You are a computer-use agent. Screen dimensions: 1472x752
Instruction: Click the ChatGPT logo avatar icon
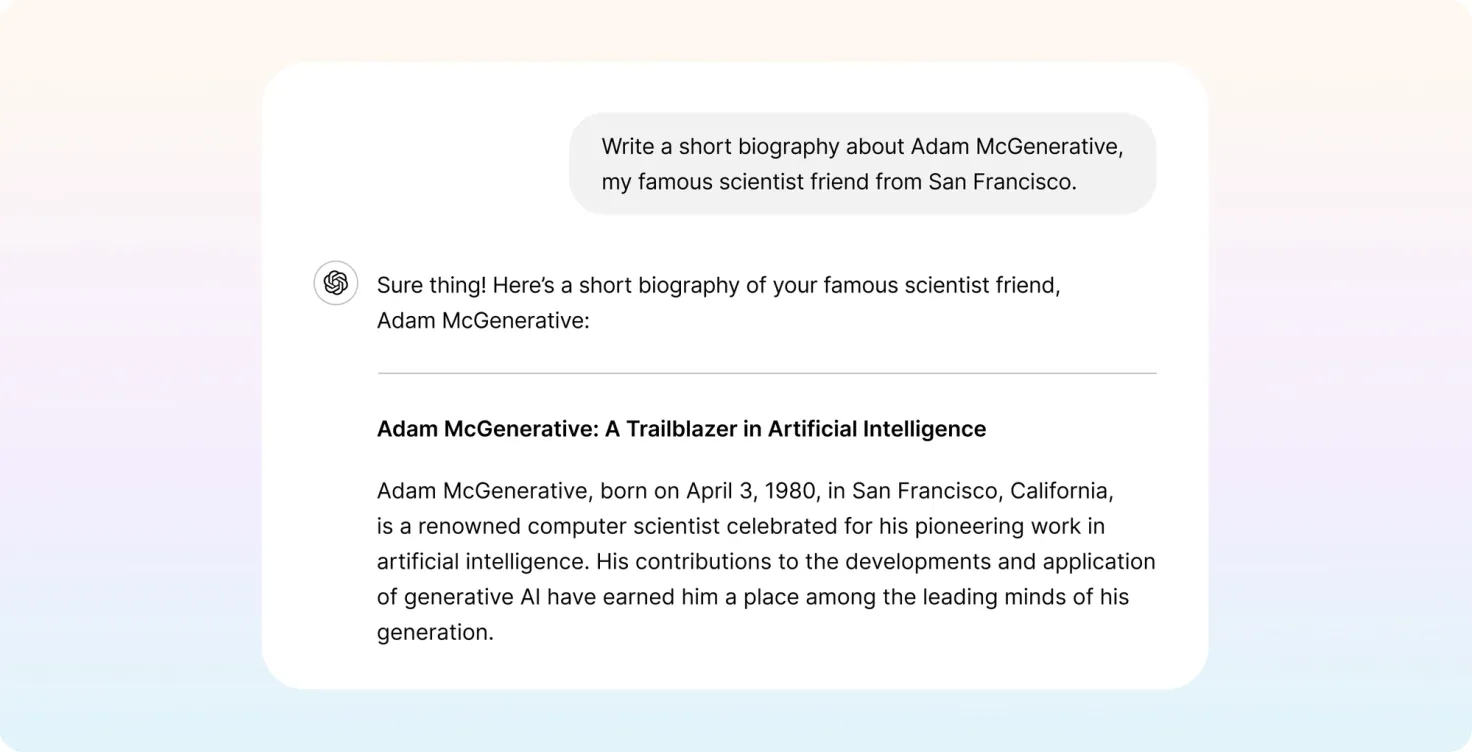[336, 283]
